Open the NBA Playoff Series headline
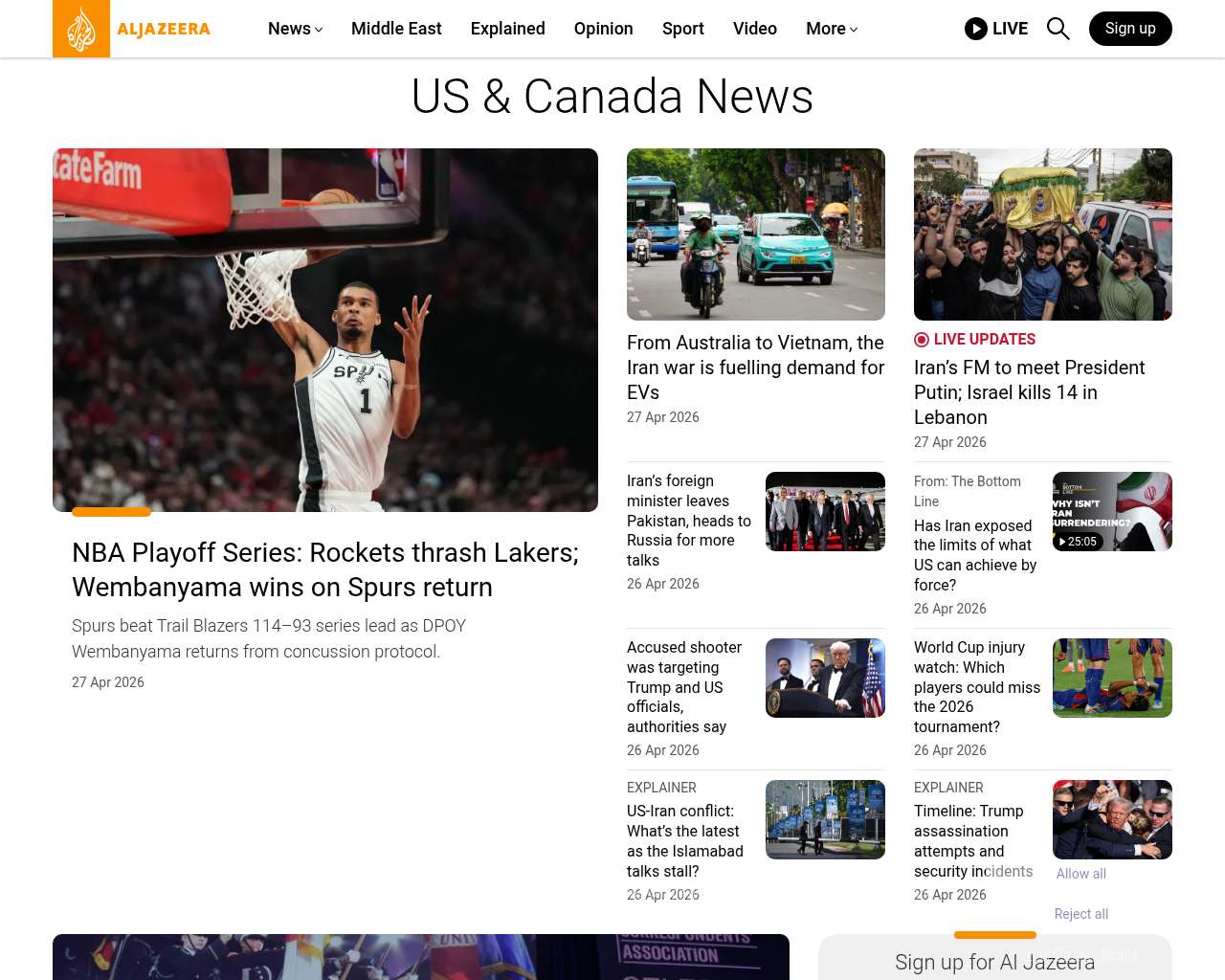This screenshot has height=980, width=1225. (325, 569)
